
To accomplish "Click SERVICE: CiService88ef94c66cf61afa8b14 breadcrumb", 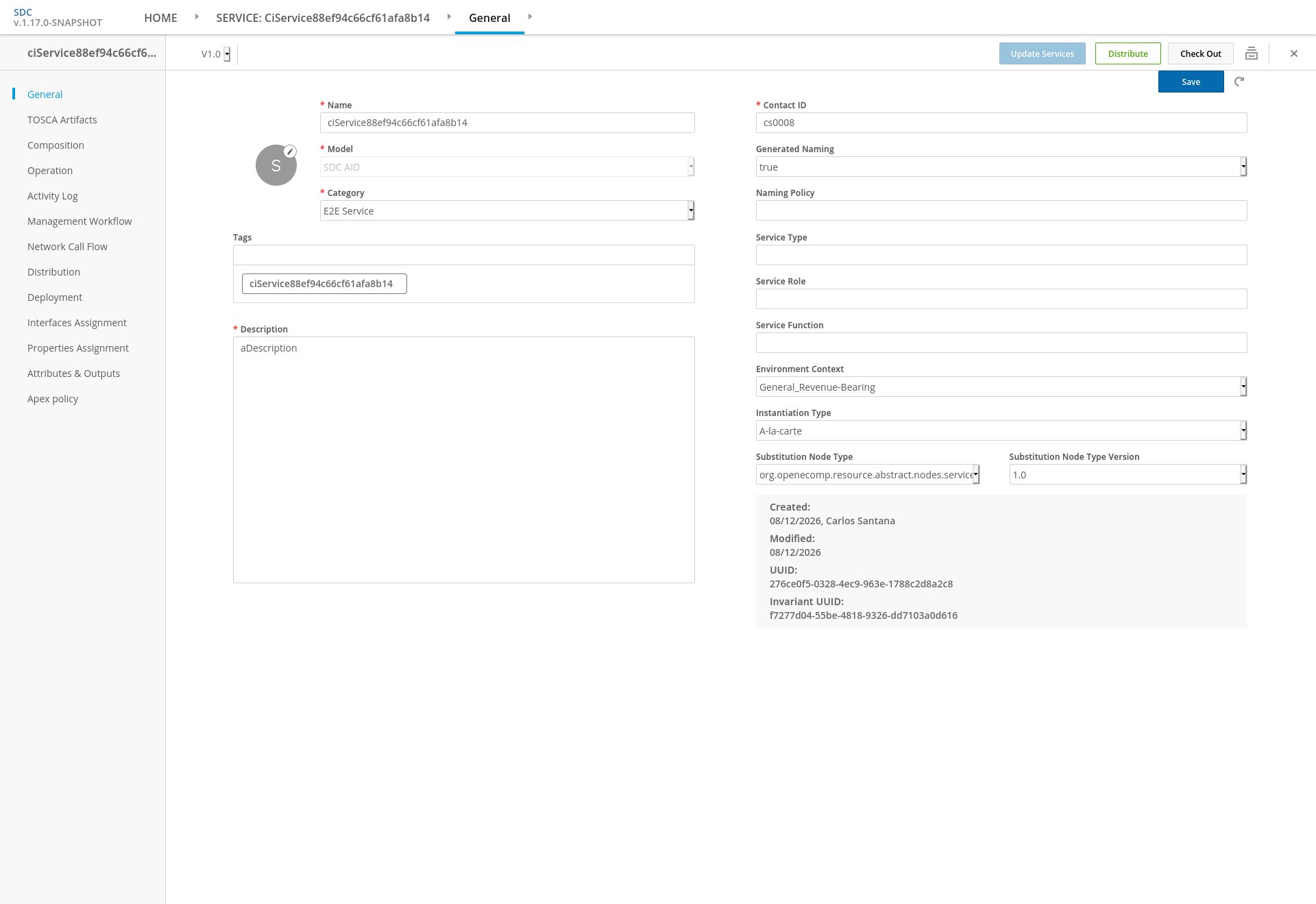I will coord(323,18).
